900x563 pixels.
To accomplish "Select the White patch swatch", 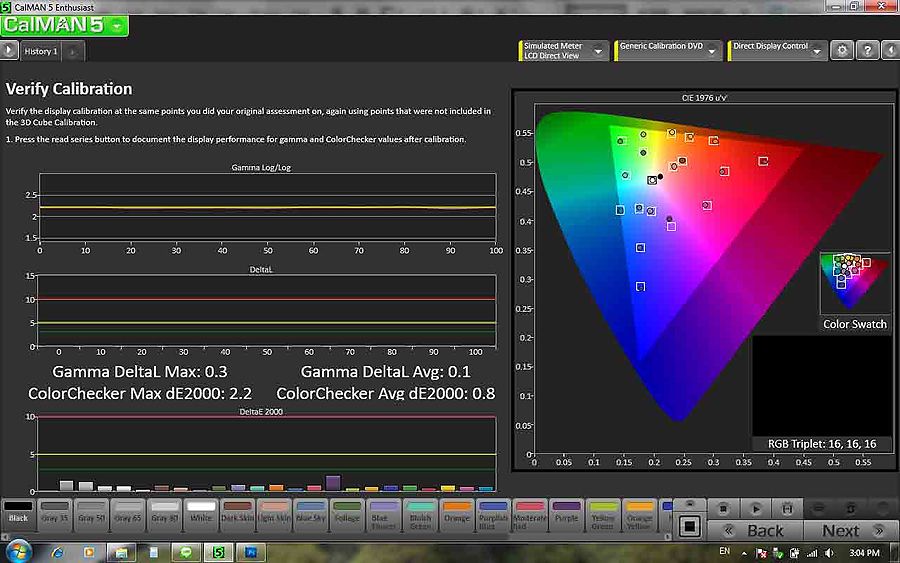I will tap(201, 512).
